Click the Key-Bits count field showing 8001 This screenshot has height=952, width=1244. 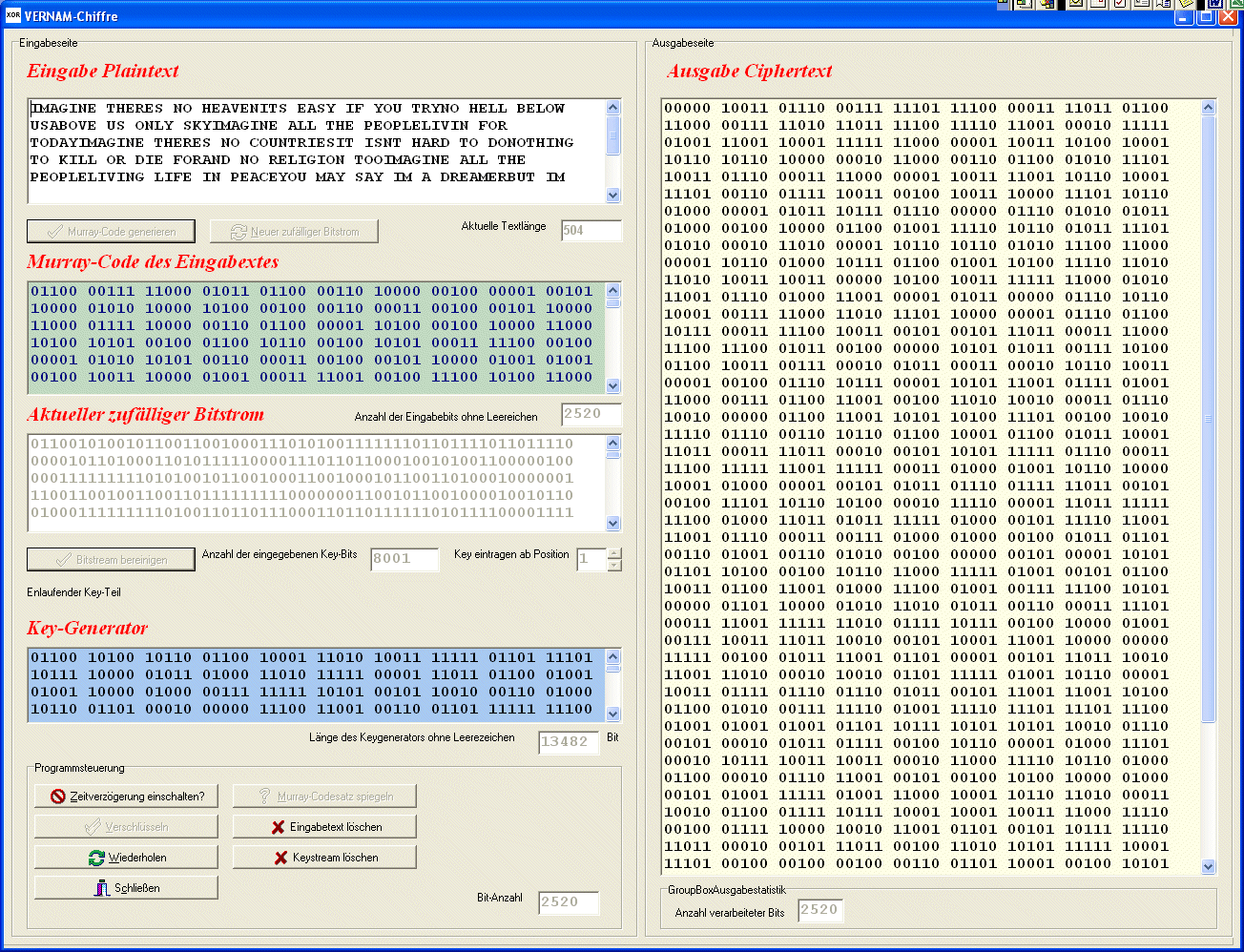tap(404, 559)
